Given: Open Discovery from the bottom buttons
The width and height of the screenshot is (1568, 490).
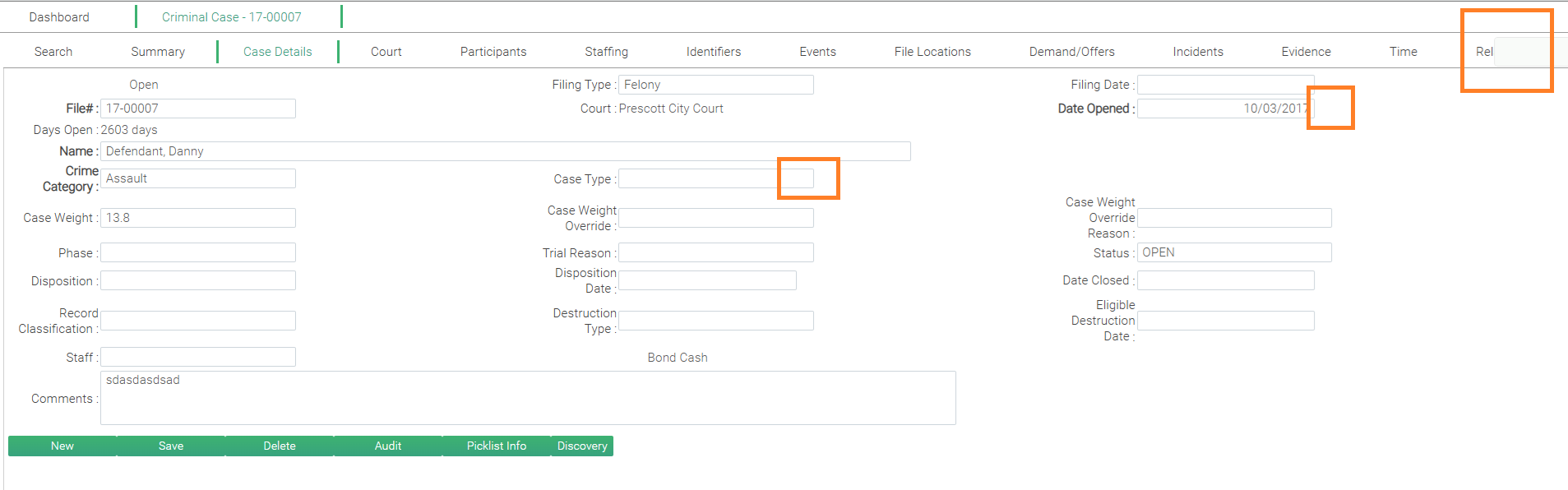Looking at the screenshot, I should pyautogui.click(x=582, y=446).
